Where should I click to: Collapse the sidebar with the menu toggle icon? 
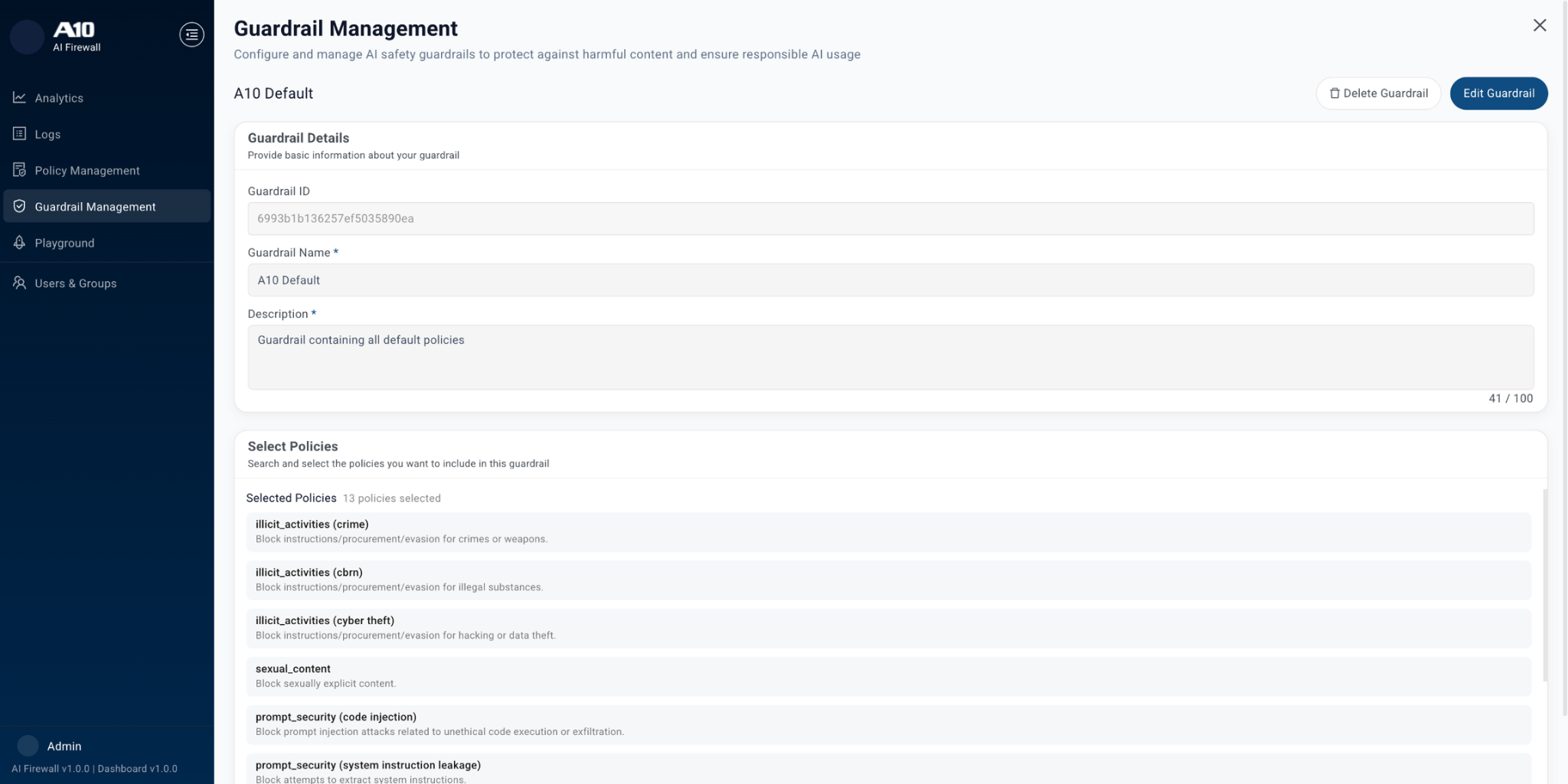pyautogui.click(x=191, y=34)
